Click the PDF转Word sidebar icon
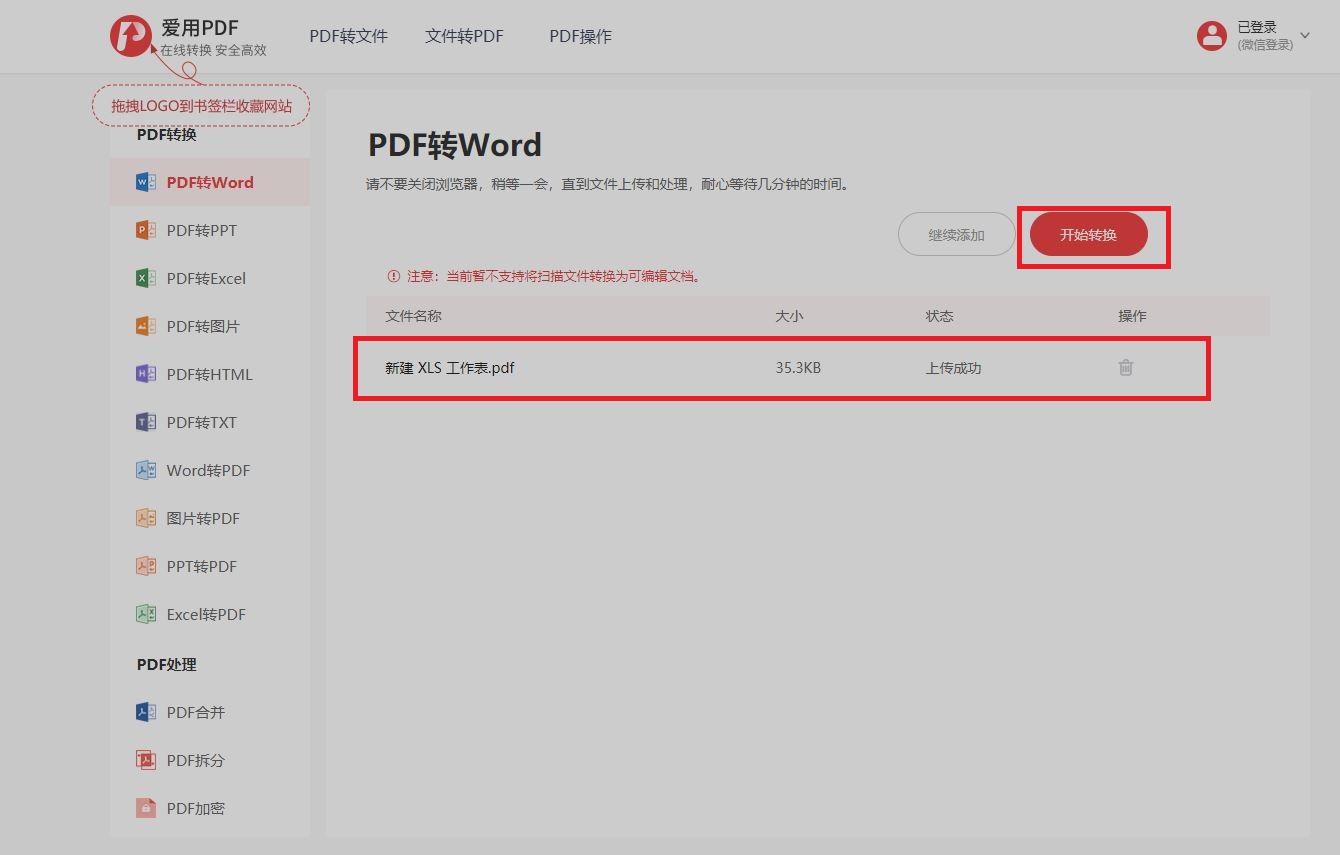The image size is (1340, 855). pyautogui.click(x=146, y=182)
